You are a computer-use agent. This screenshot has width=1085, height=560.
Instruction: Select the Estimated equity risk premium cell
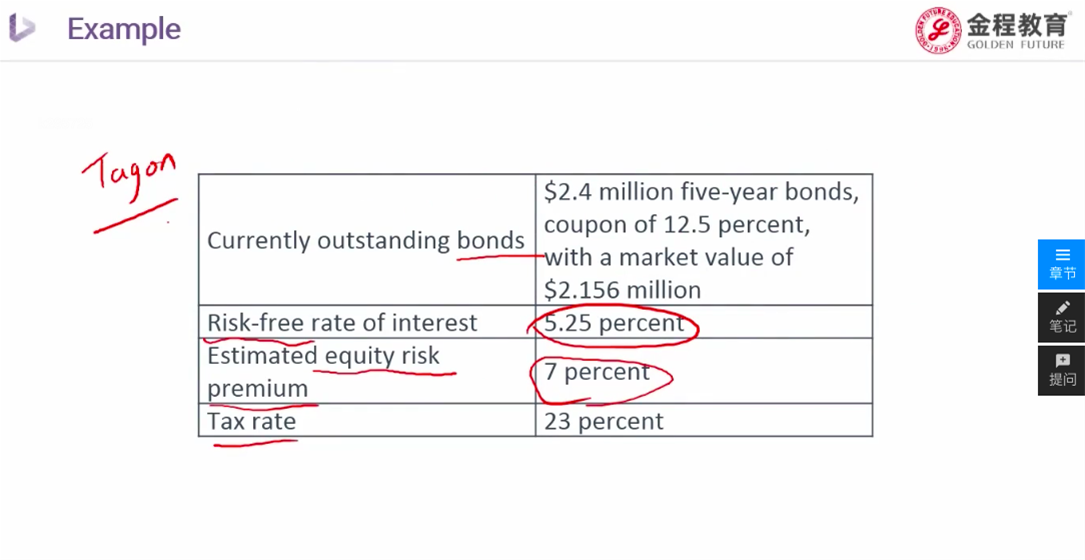pyautogui.click(x=323, y=371)
